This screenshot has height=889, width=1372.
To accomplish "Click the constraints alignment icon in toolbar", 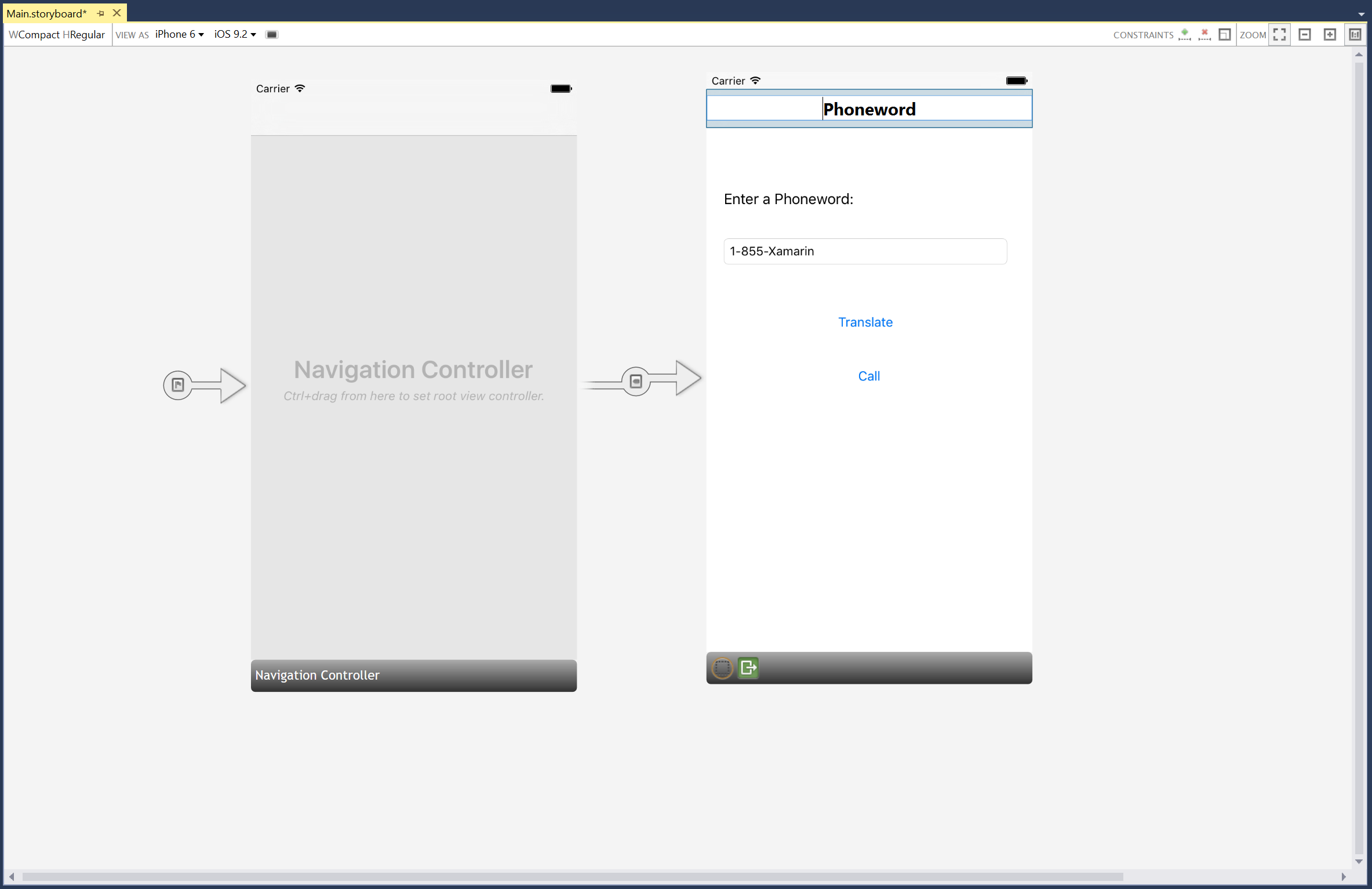I will (x=1224, y=35).
